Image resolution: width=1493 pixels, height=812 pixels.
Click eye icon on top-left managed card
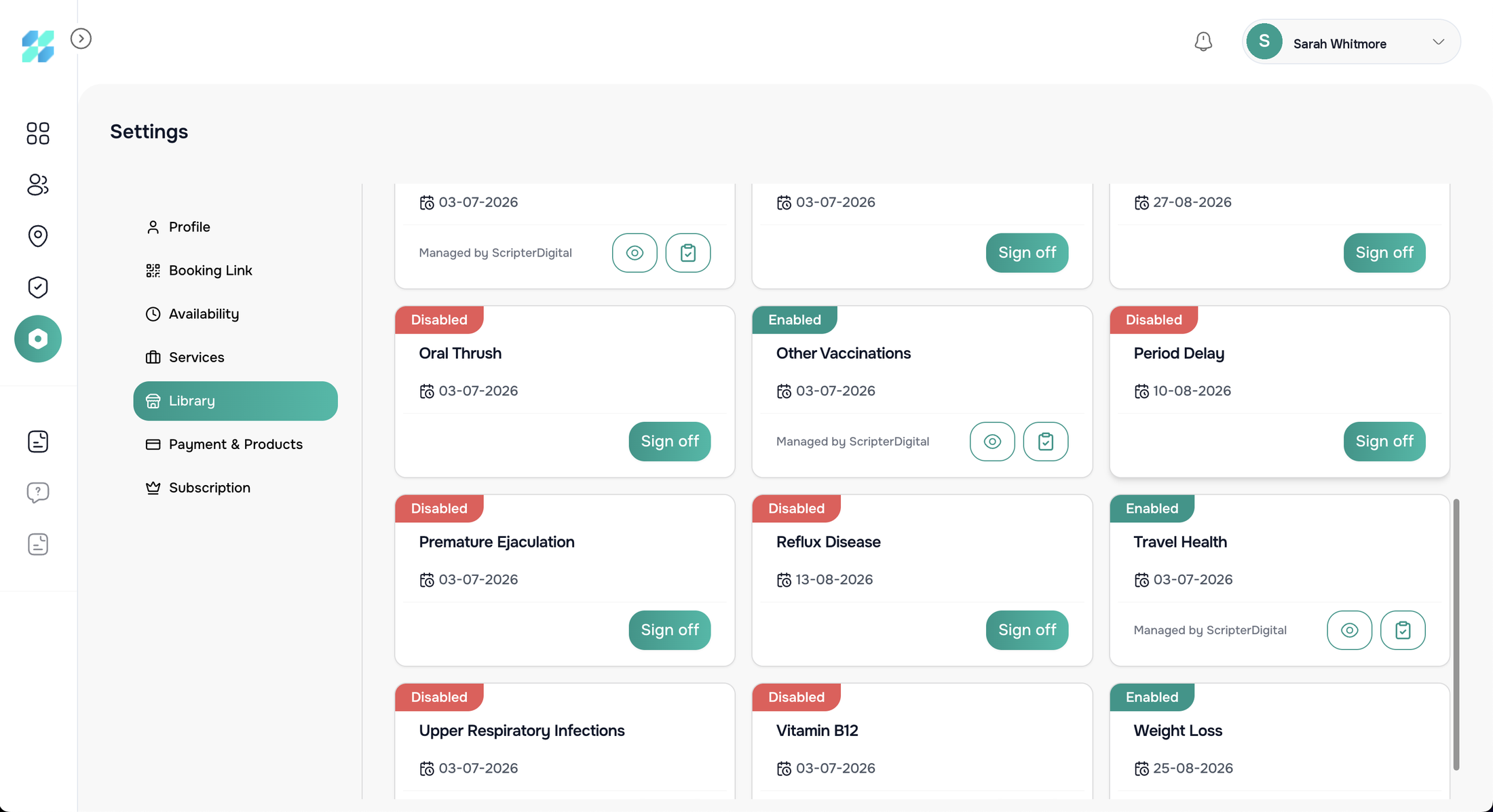[x=635, y=253]
